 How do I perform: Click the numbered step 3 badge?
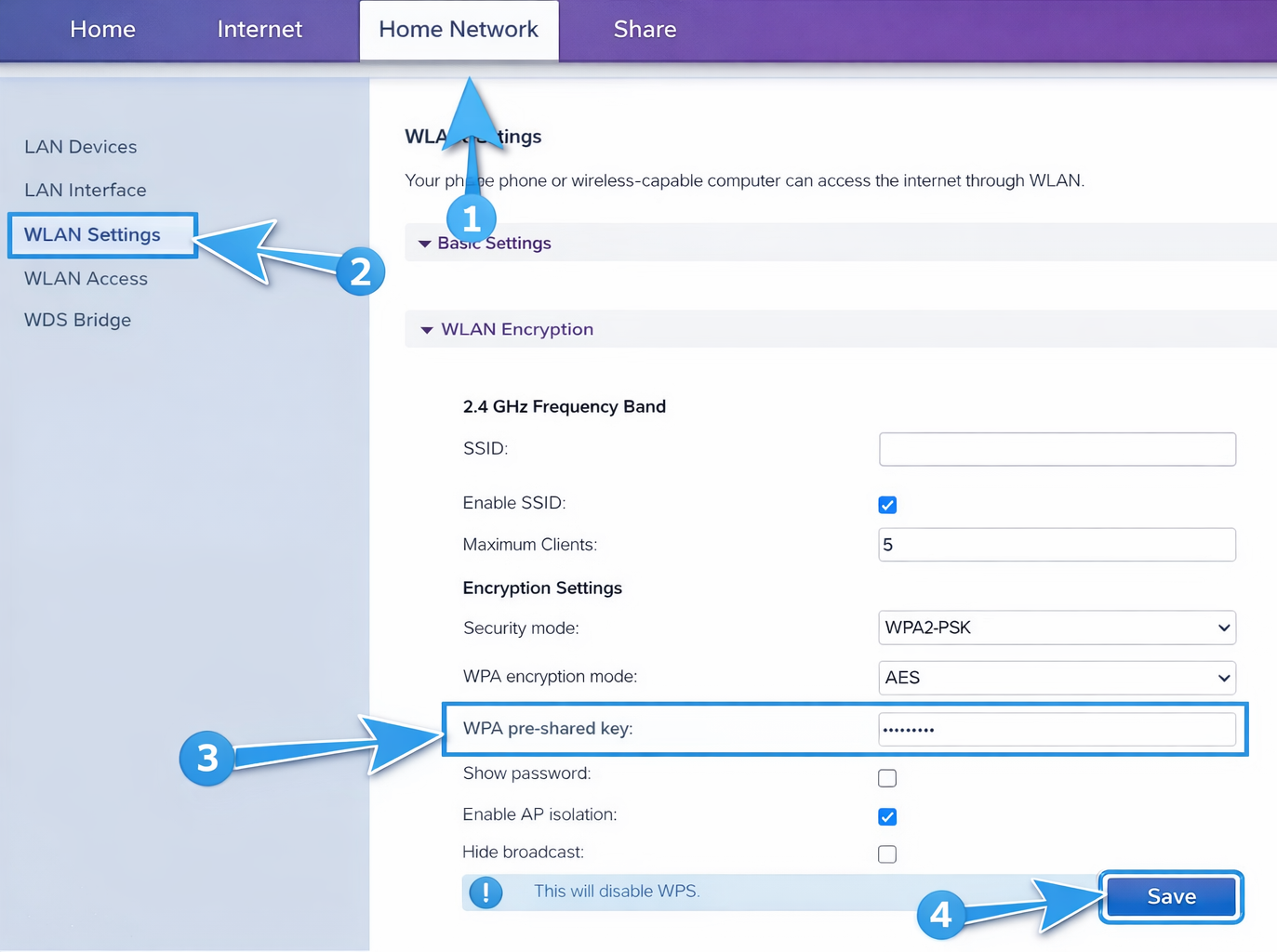click(206, 759)
